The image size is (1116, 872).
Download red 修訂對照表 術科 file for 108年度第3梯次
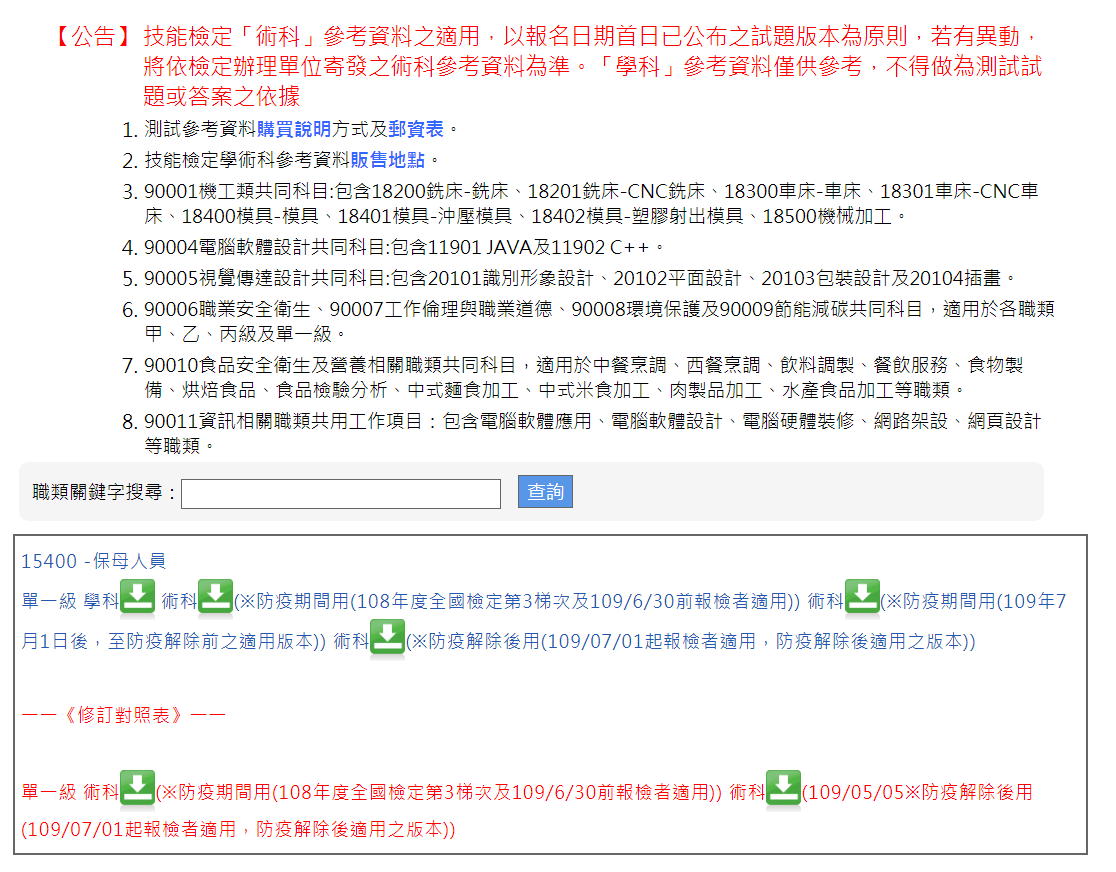137,787
